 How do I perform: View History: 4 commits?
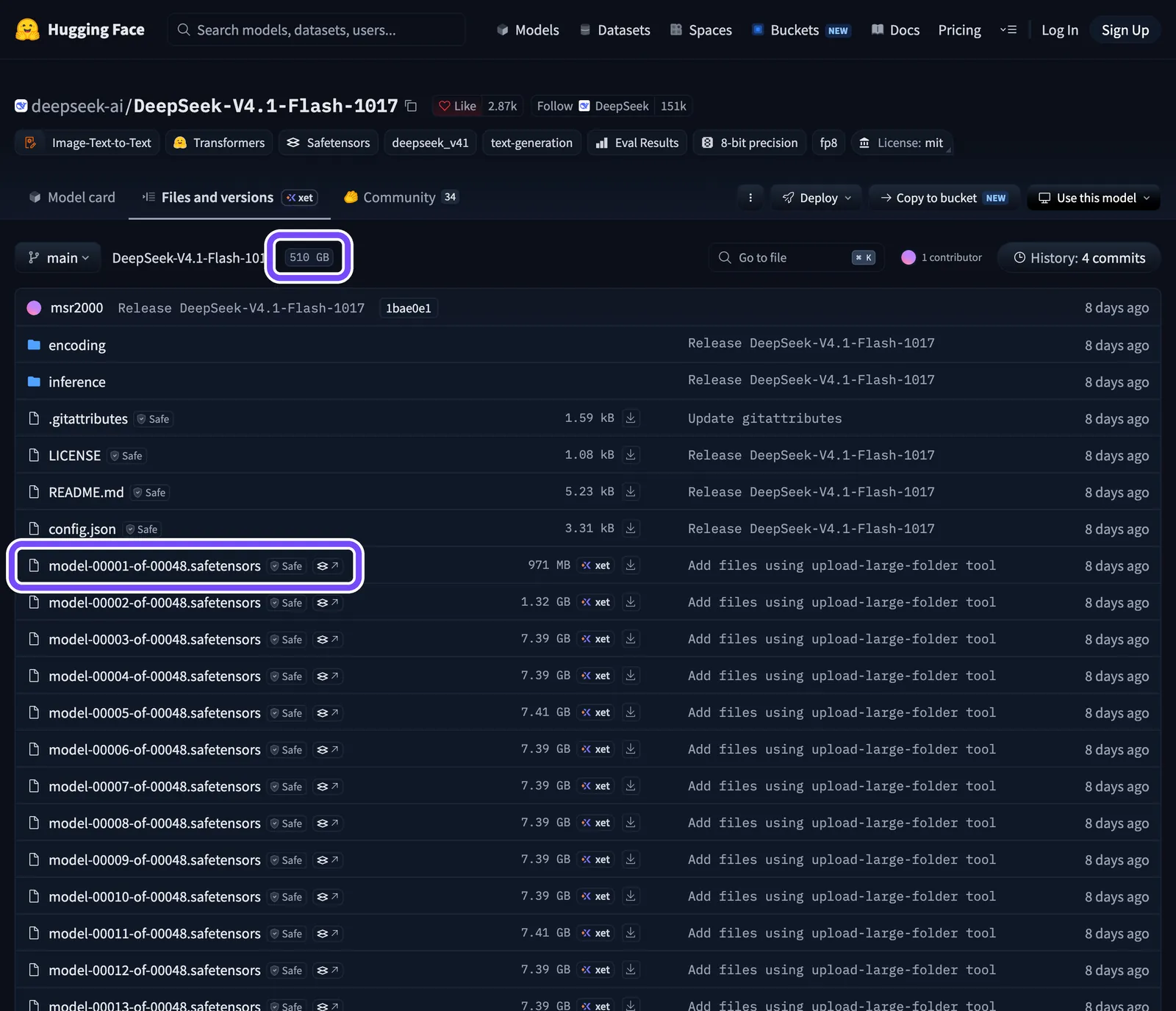1079,257
